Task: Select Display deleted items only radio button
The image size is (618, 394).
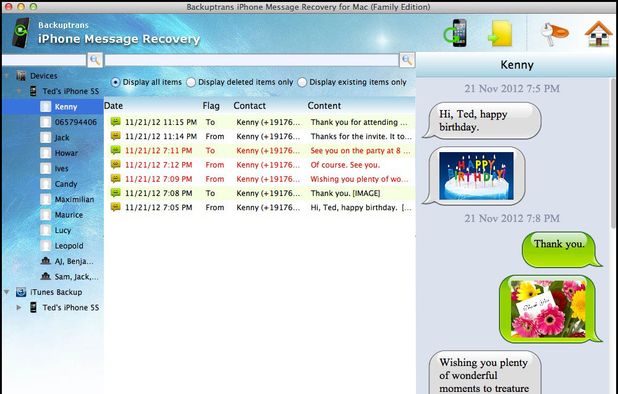Action: [191, 82]
